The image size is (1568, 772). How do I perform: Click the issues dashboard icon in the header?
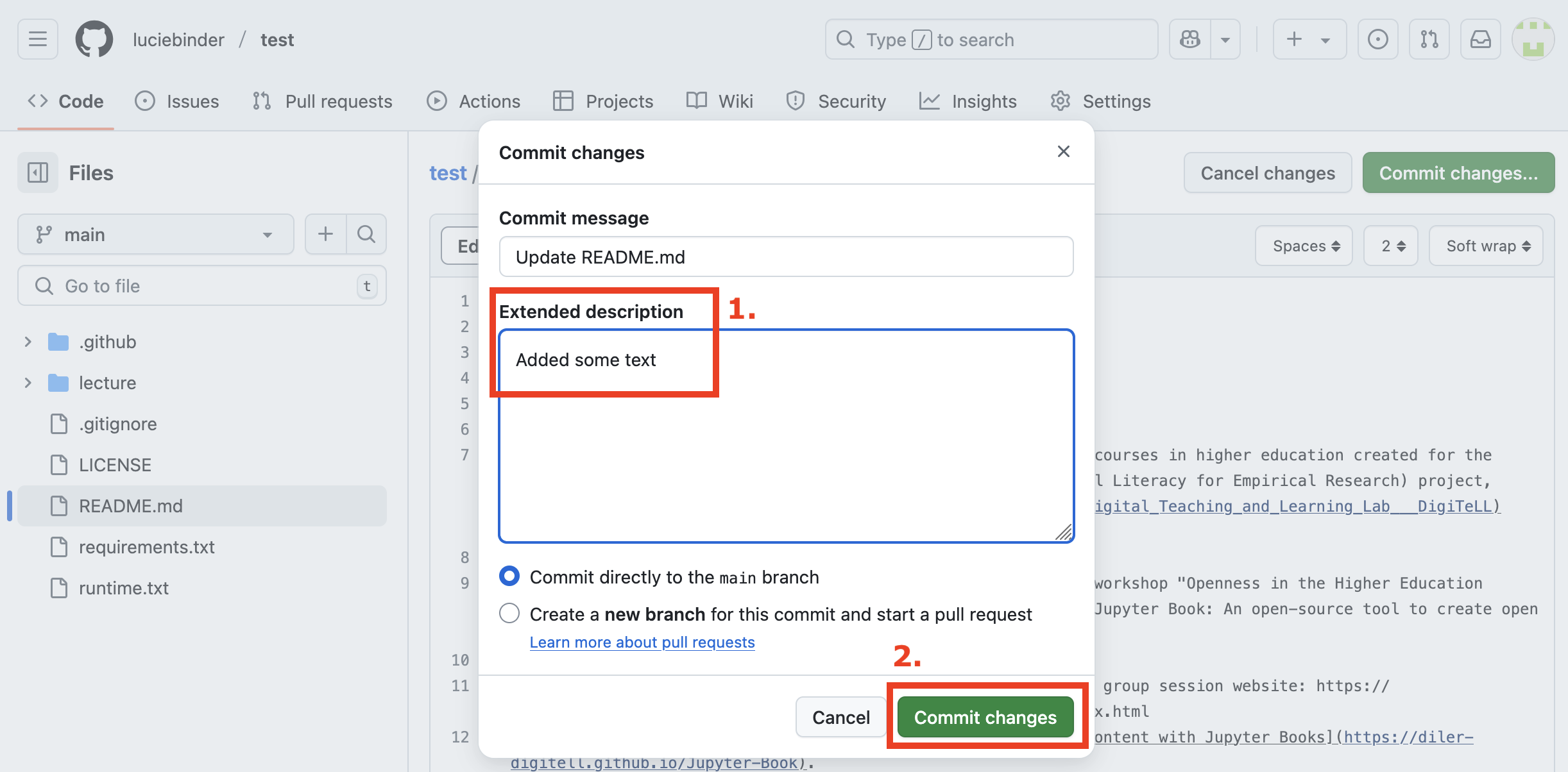coord(1378,39)
